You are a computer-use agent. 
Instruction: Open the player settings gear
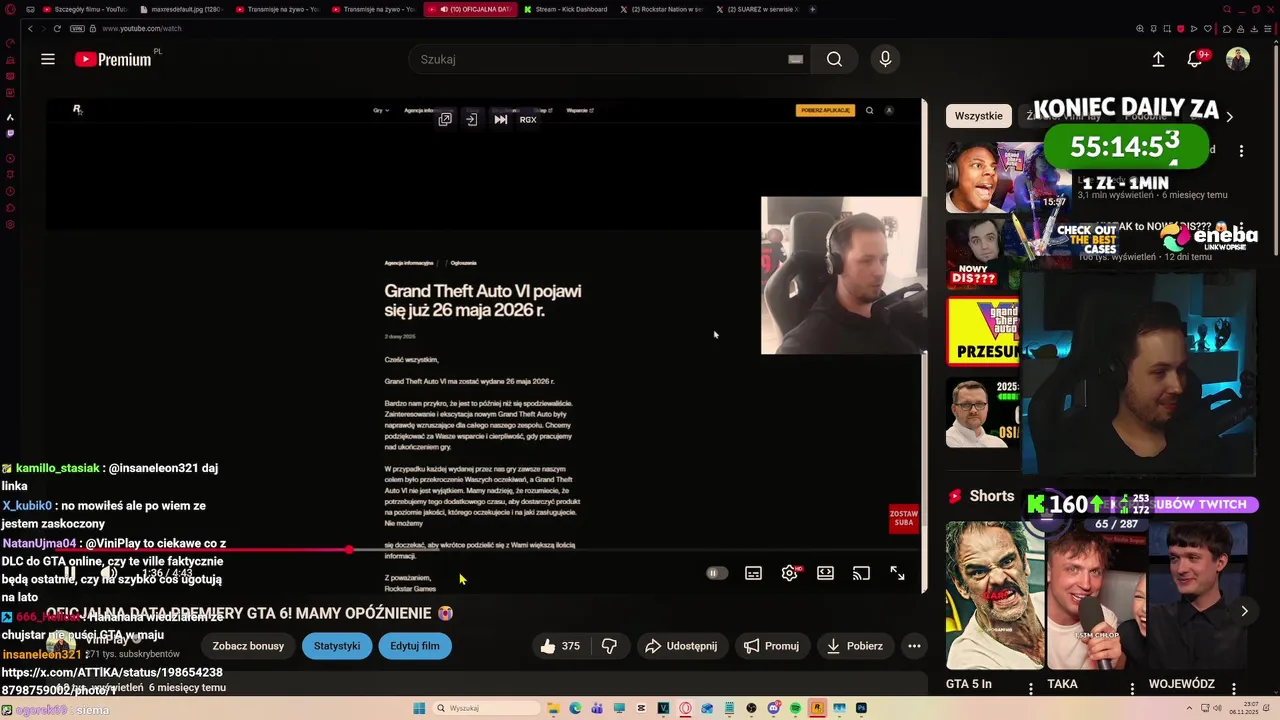(789, 573)
